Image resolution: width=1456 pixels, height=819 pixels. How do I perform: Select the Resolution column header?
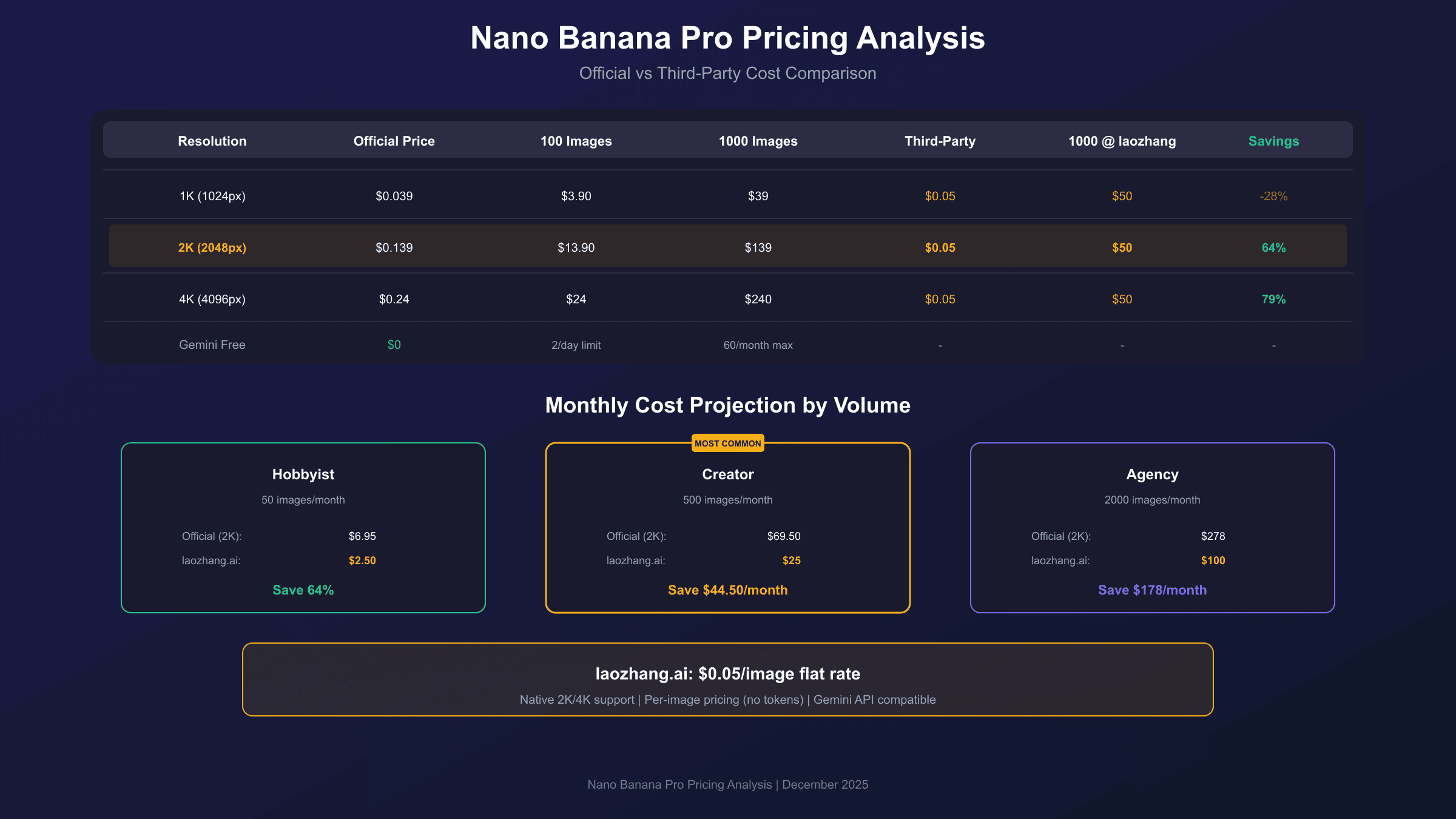pyautogui.click(x=212, y=141)
